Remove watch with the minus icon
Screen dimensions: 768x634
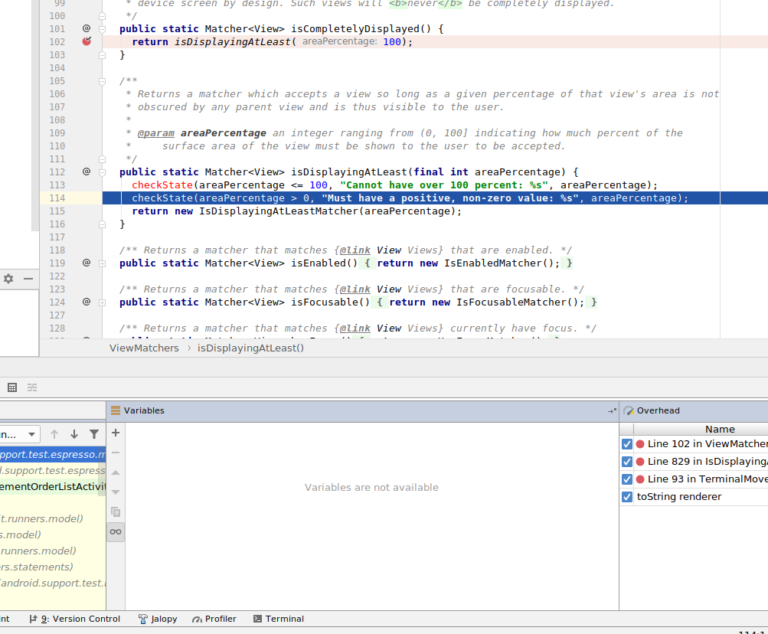pos(116,453)
